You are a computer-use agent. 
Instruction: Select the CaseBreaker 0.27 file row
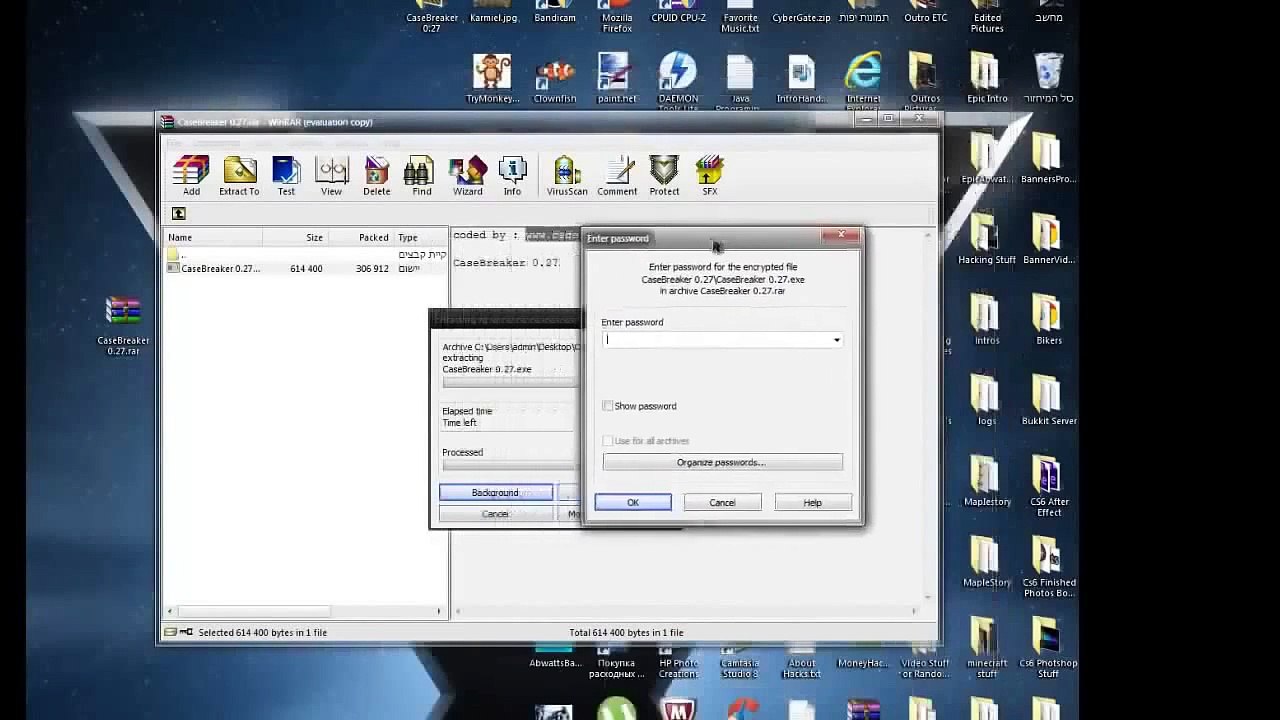(x=306, y=269)
